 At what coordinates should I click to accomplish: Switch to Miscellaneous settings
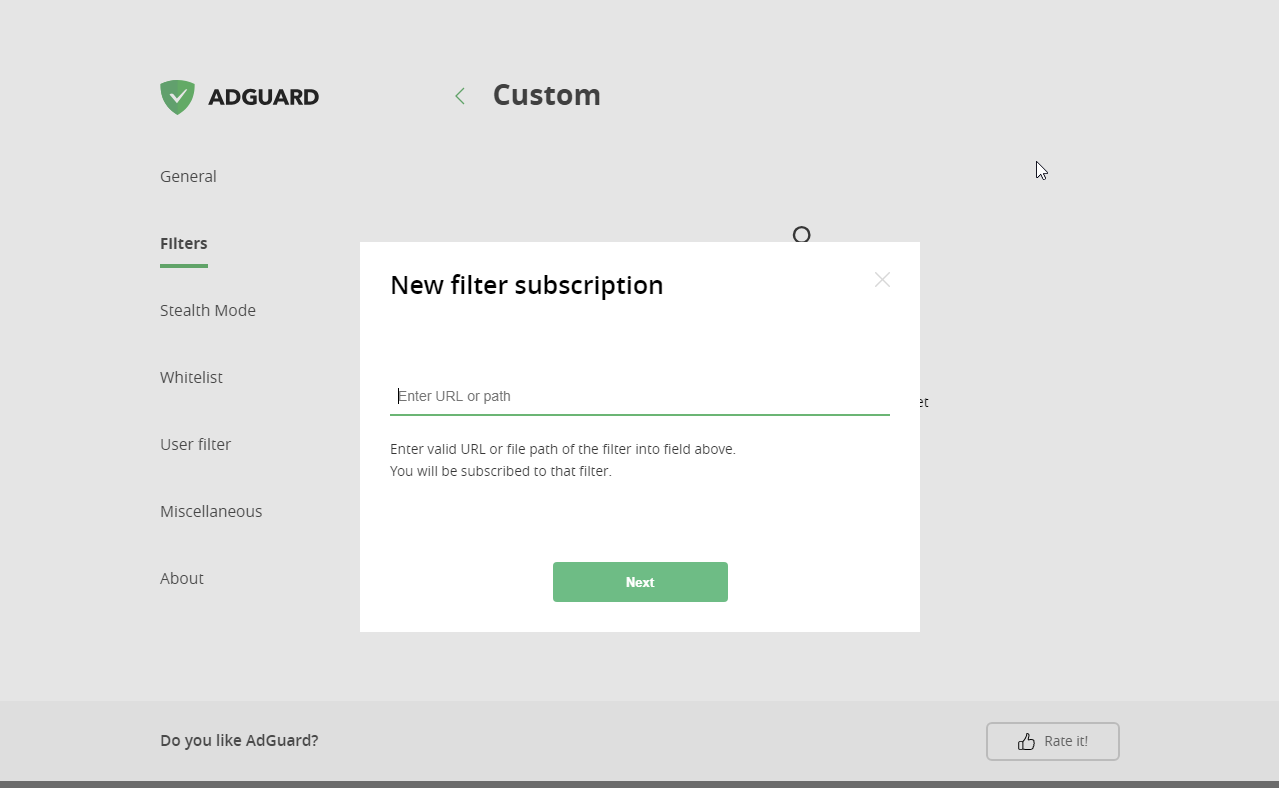click(211, 511)
